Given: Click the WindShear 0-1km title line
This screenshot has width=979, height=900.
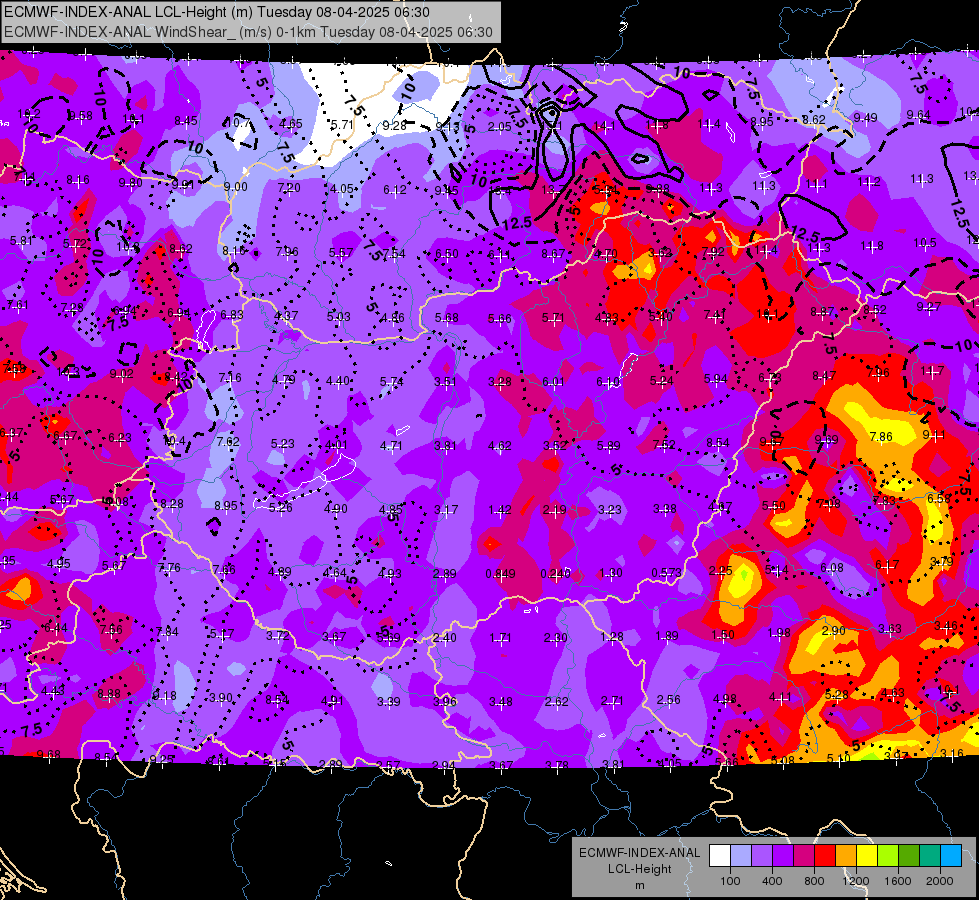Looking at the screenshot, I should coord(248,32).
